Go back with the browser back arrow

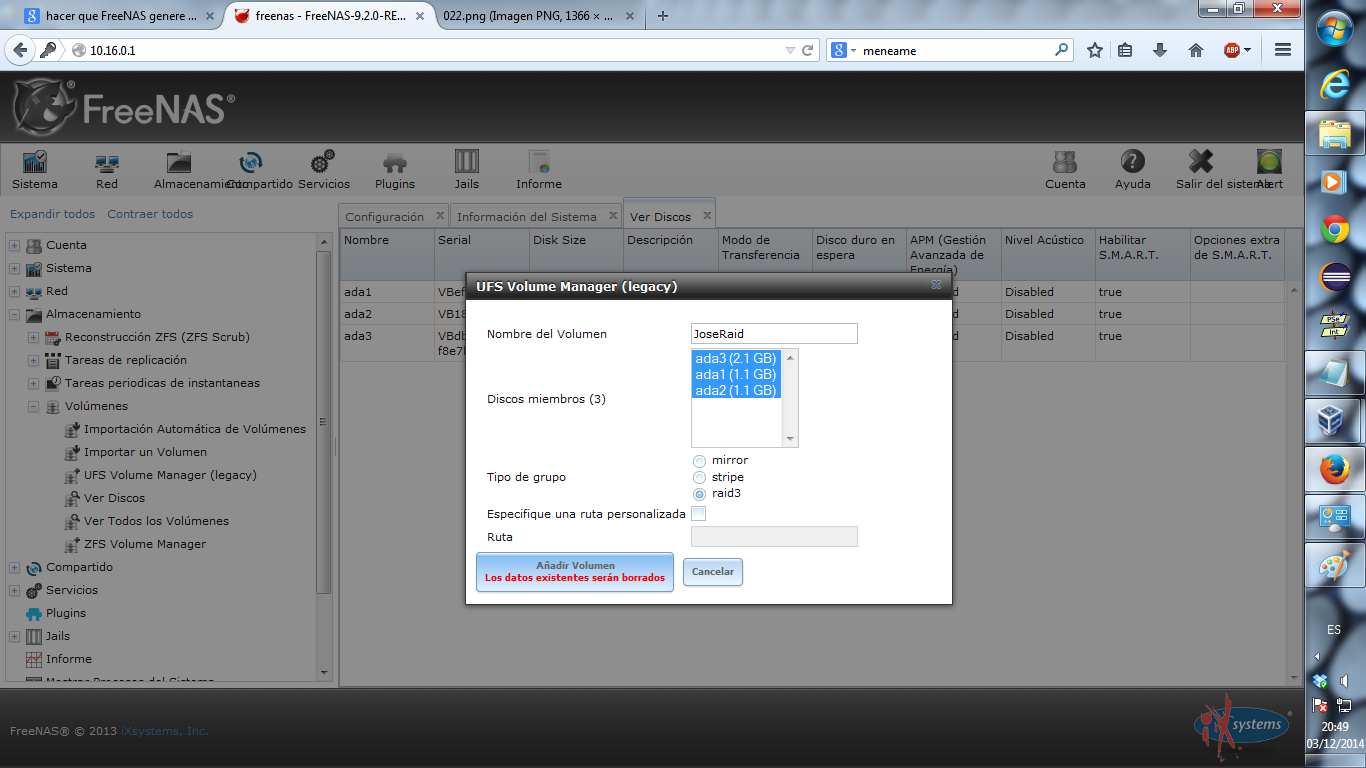pos(20,50)
